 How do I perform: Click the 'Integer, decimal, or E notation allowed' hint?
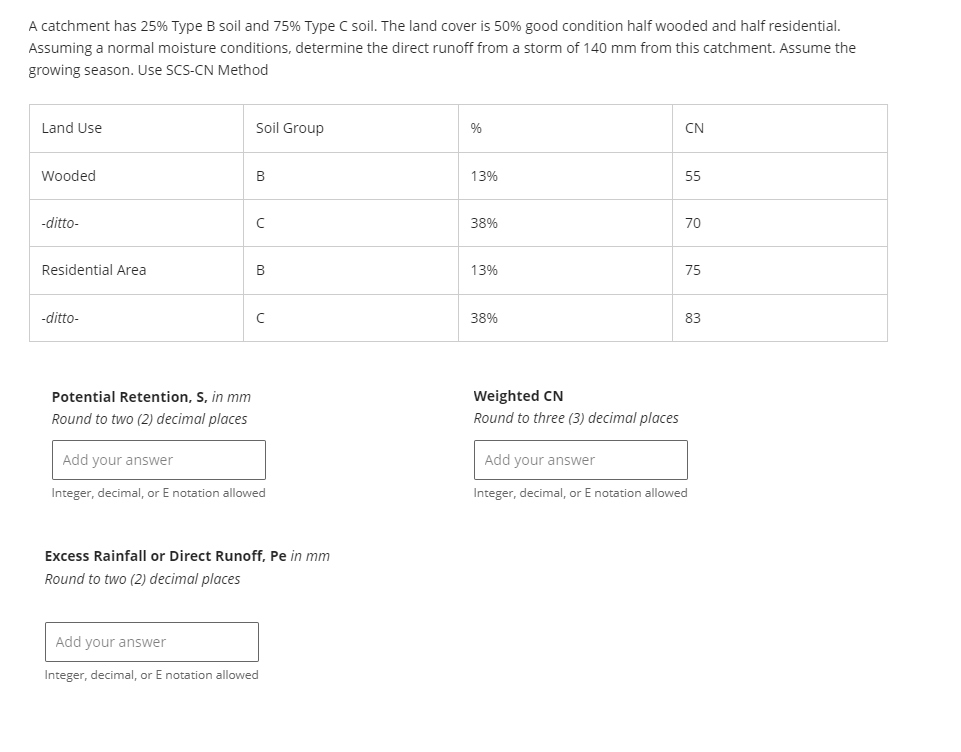pos(158,493)
